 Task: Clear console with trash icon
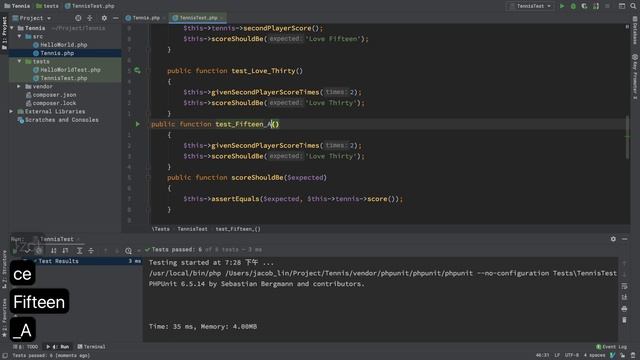pos(624,320)
